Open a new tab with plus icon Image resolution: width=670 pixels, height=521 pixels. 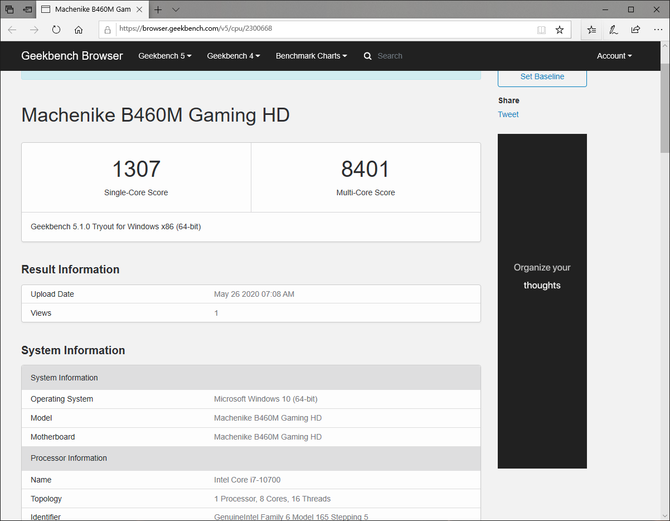tap(158, 9)
